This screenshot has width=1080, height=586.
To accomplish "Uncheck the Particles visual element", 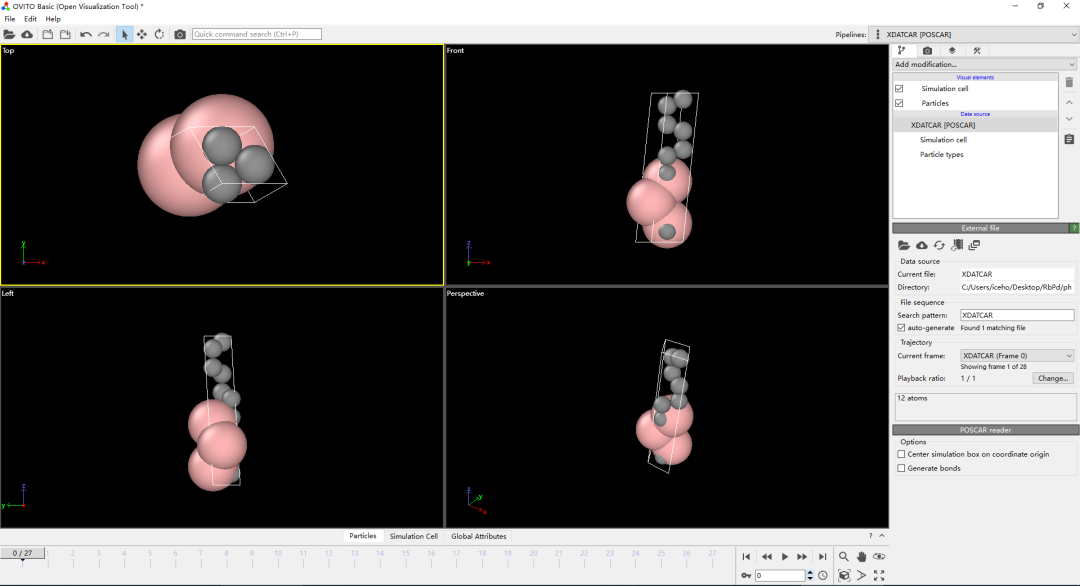I will 899,103.
